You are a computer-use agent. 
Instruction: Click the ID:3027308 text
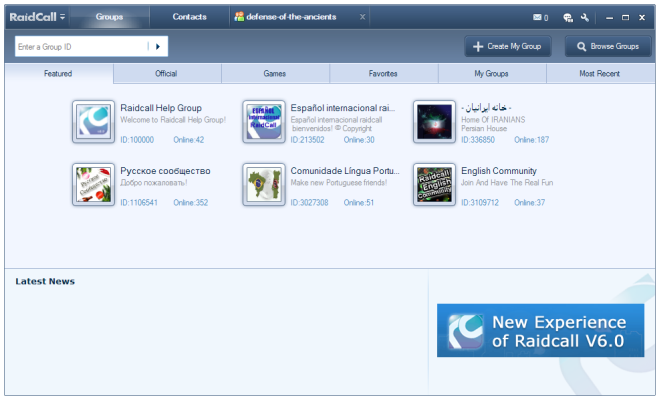(309, 203)
